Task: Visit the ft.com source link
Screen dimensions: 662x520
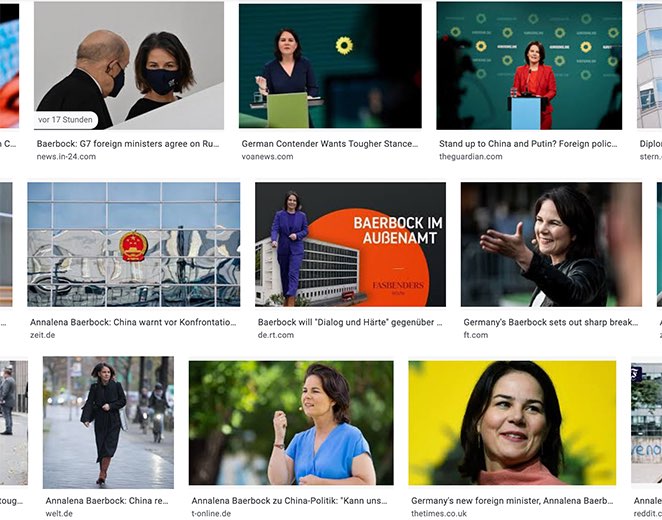Action: 476,335
